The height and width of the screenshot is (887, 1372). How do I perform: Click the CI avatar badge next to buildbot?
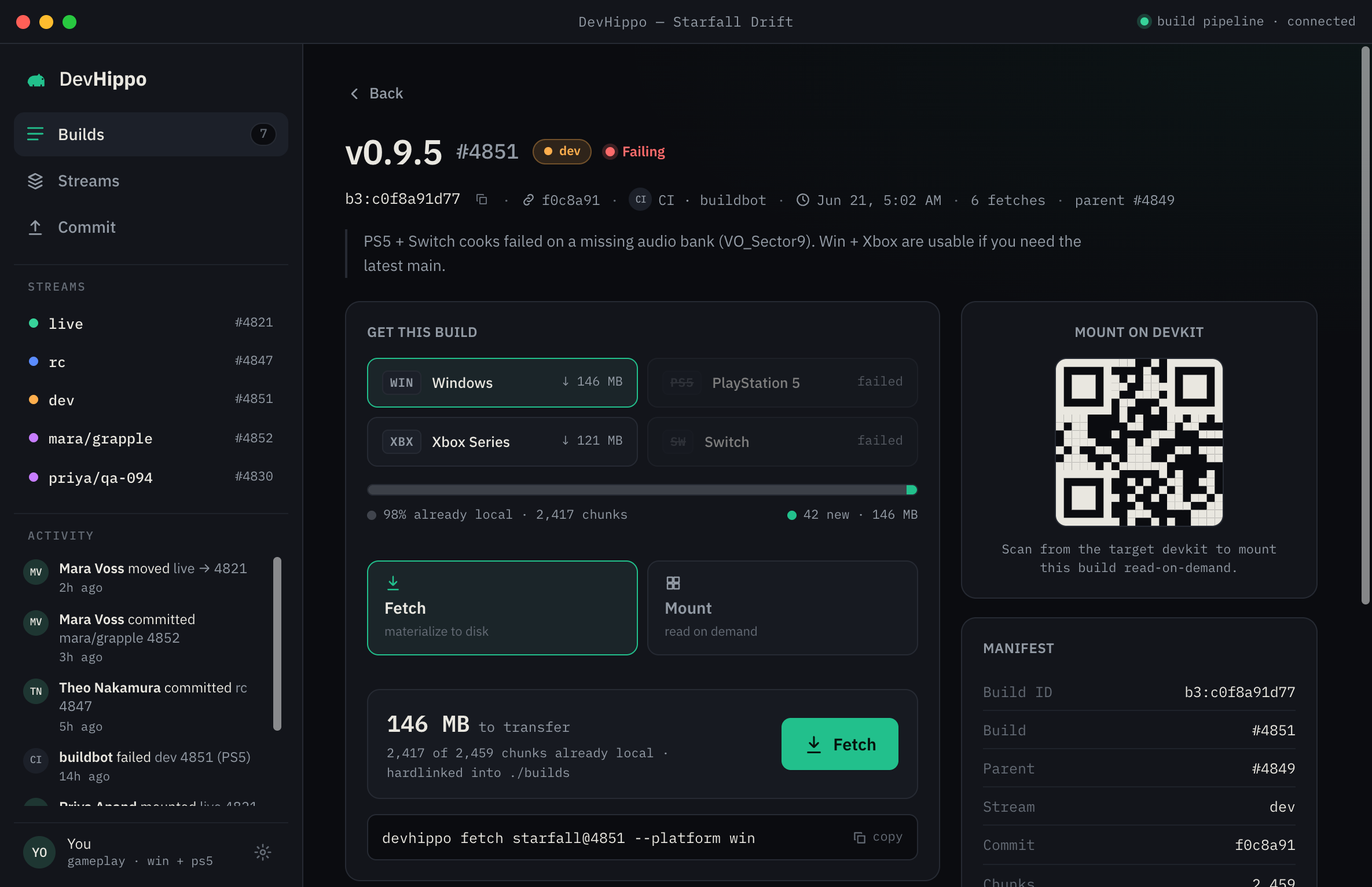(640, 200)
